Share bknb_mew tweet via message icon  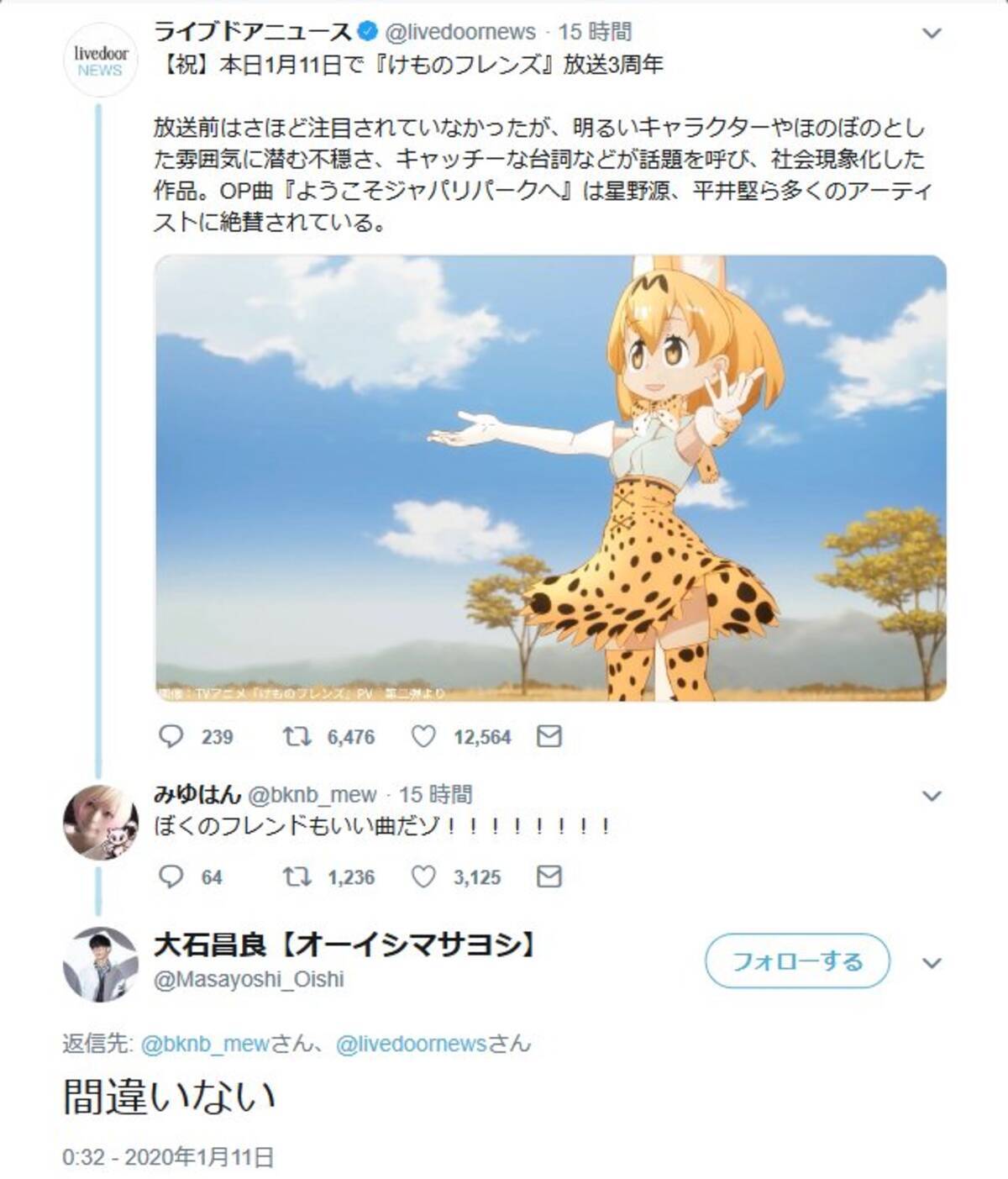coord(549,877)
